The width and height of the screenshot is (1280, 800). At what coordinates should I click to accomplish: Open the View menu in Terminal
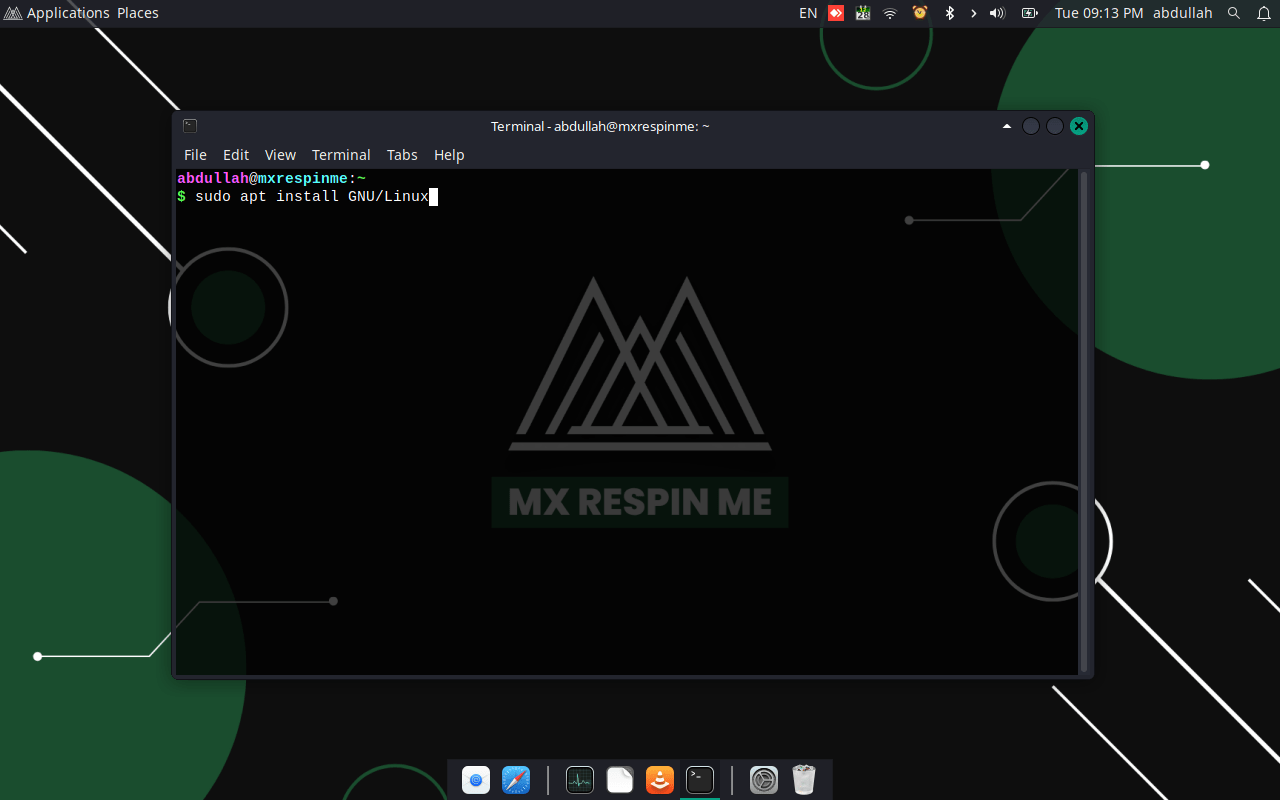tap(280, 155)
